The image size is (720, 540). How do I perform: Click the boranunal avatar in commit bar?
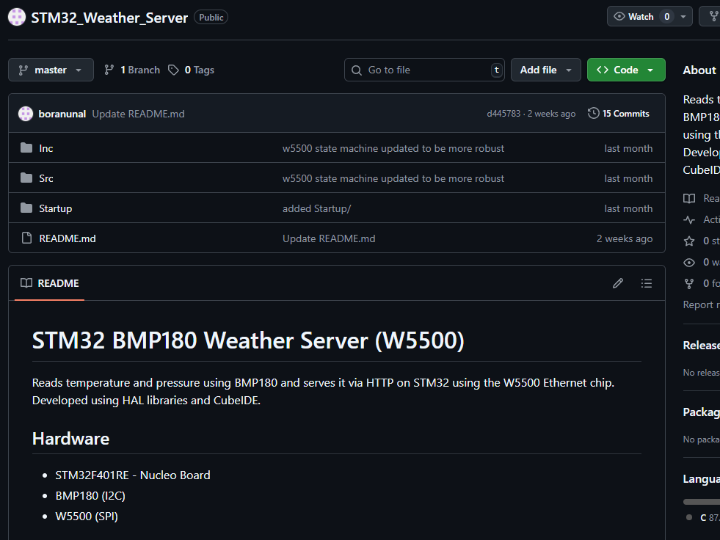click(26, 113)
